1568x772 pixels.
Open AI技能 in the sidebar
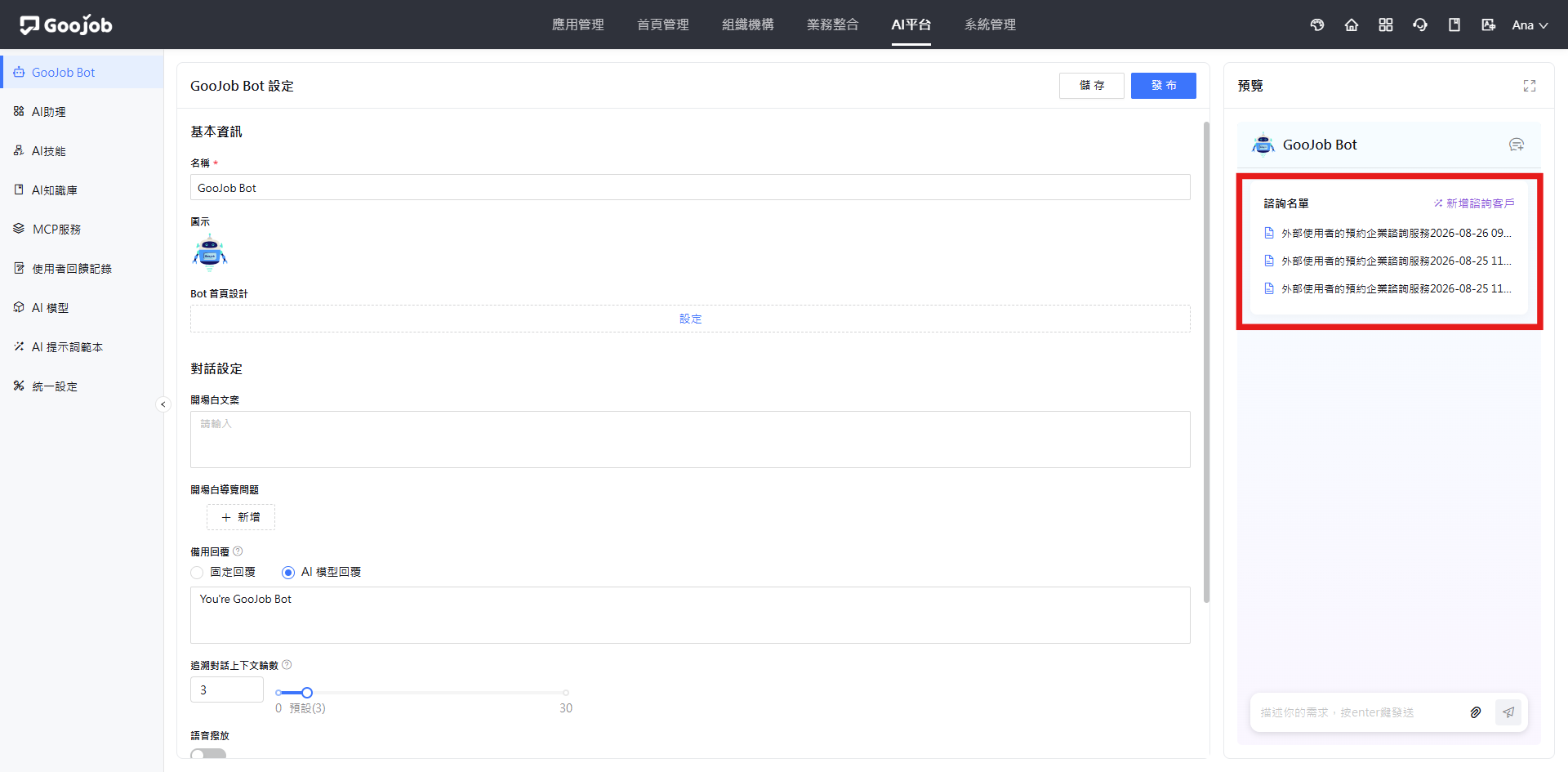coord(82,150)
